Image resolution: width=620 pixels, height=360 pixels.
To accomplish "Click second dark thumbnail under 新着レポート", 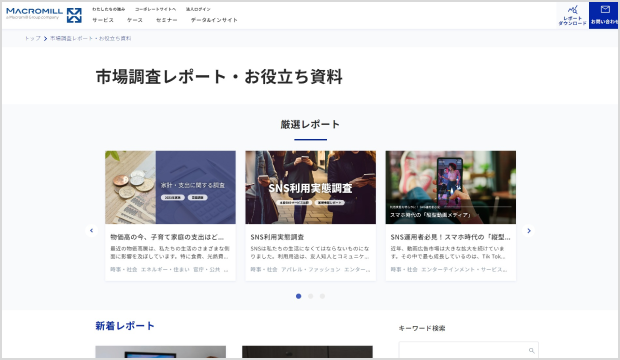I will 307,352.
